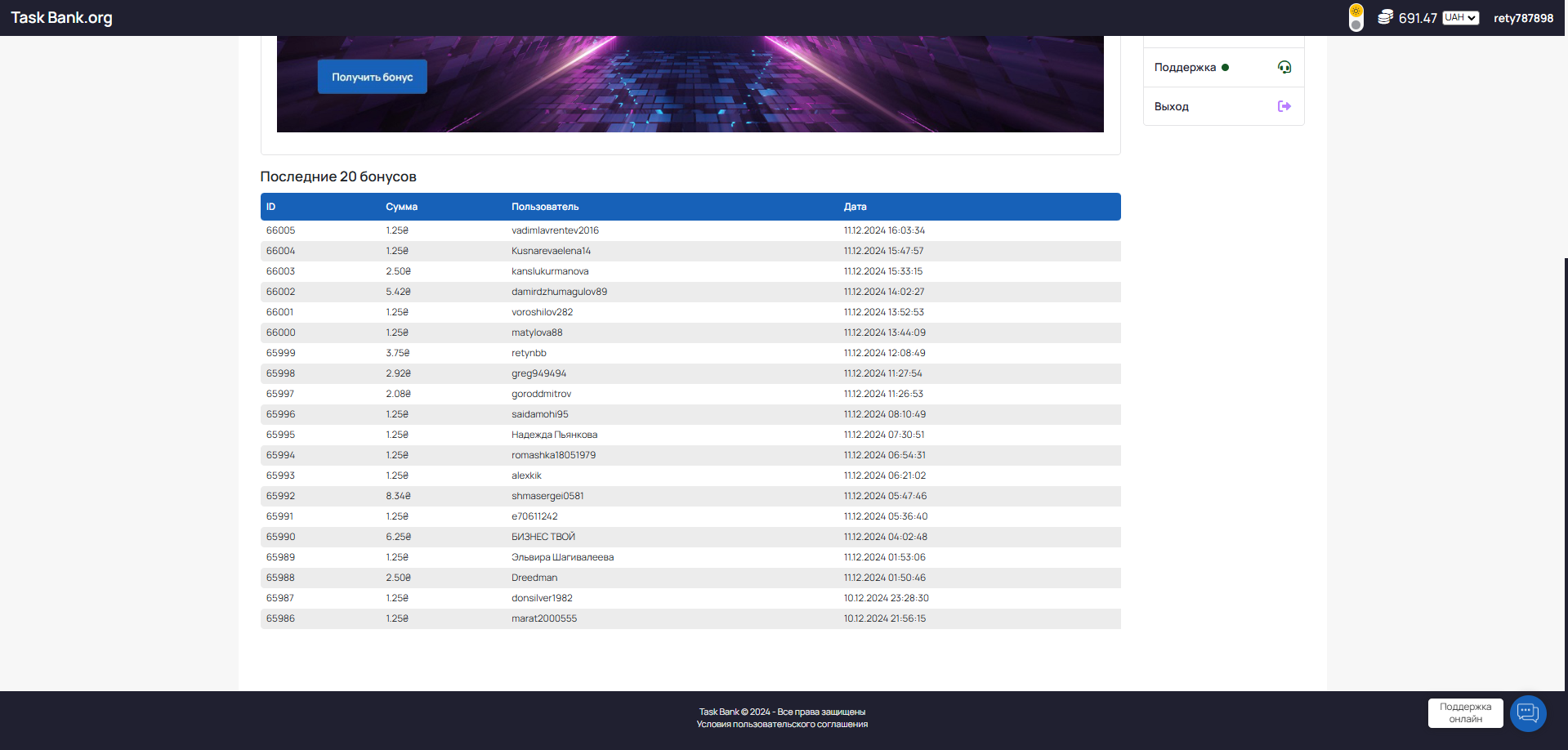Image resolution: width=1568 pixels, height=750 pixels.
Task: Click bonus ID 65986
Action: [x=280, y=618]
